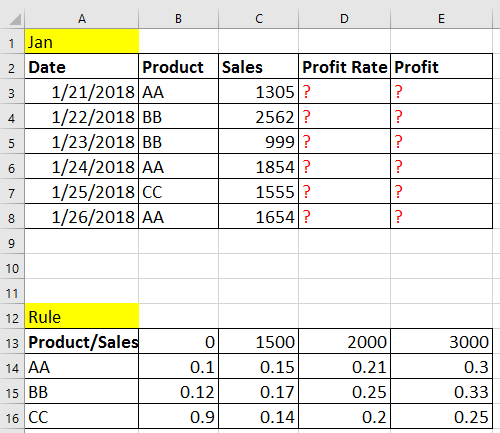This screenshot has width=500, height=433.
Task: Click the CC product cell in row 7
Action: 178,191
